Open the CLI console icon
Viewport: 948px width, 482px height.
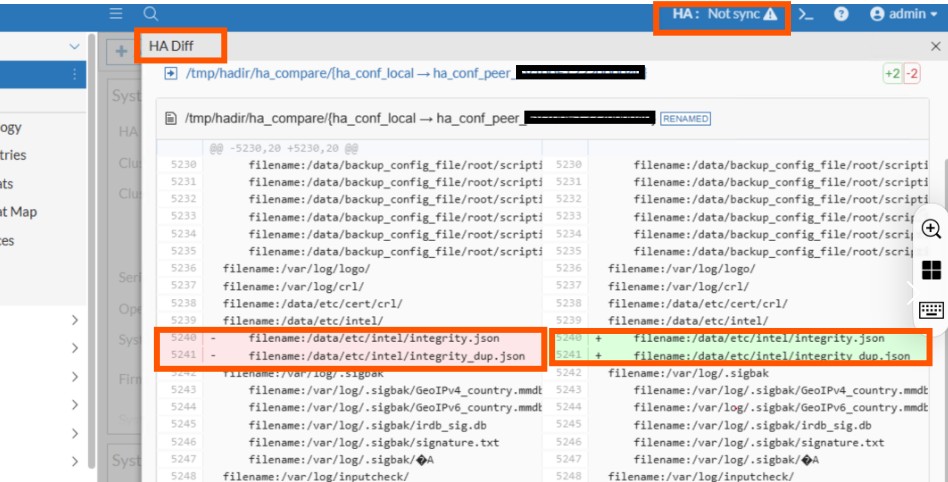pos(805,14)
